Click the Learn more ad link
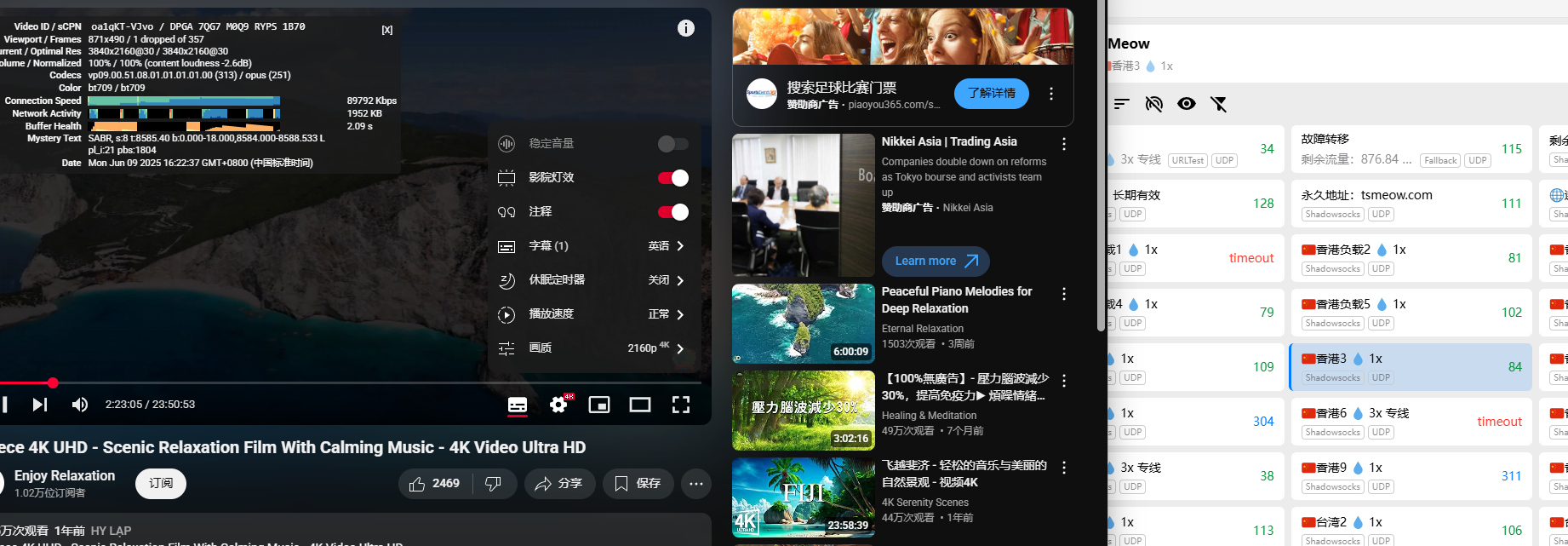This screenshot has height=546, width=1568. tap(936, 262)
